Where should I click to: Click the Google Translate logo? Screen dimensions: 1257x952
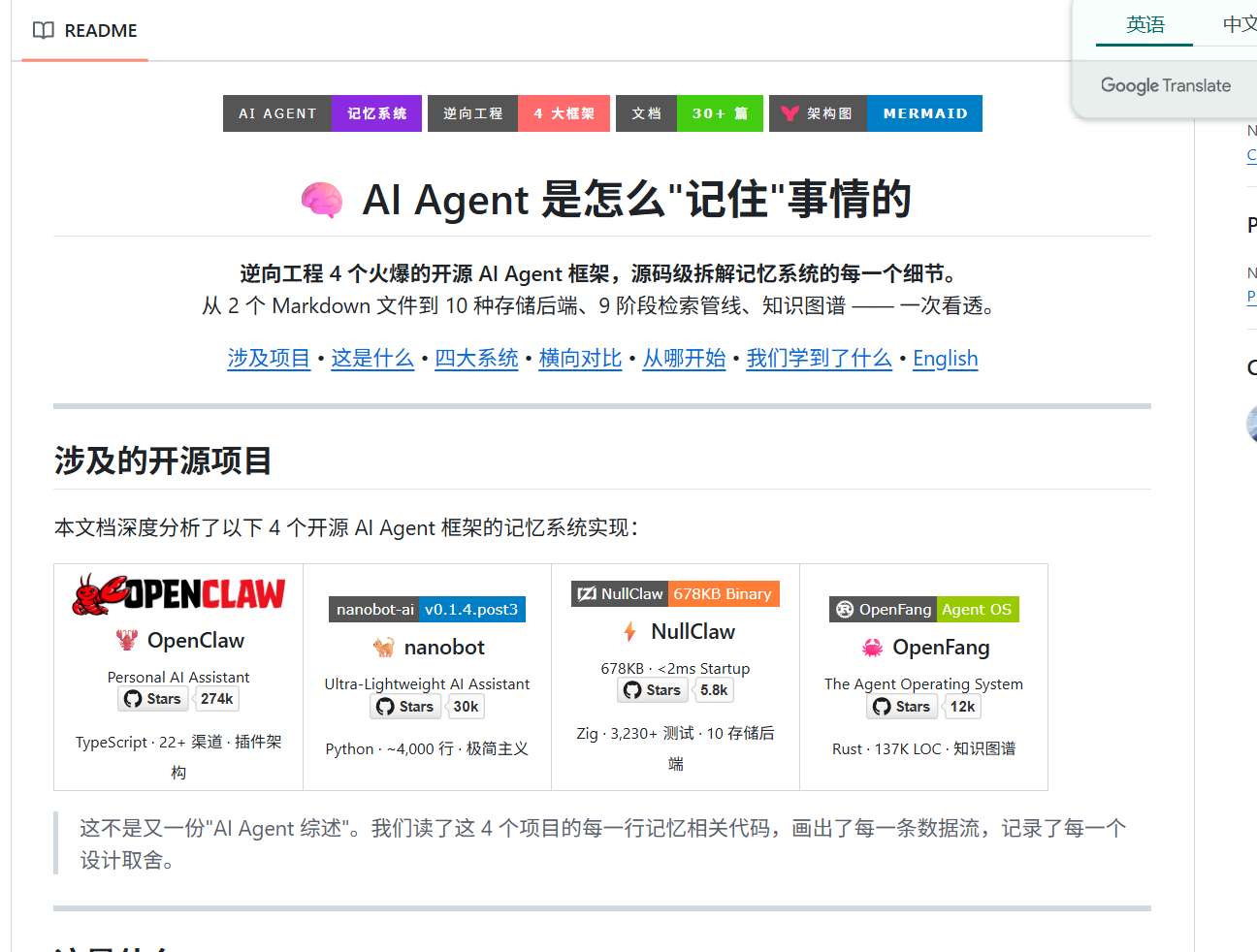click(1166, 85)
